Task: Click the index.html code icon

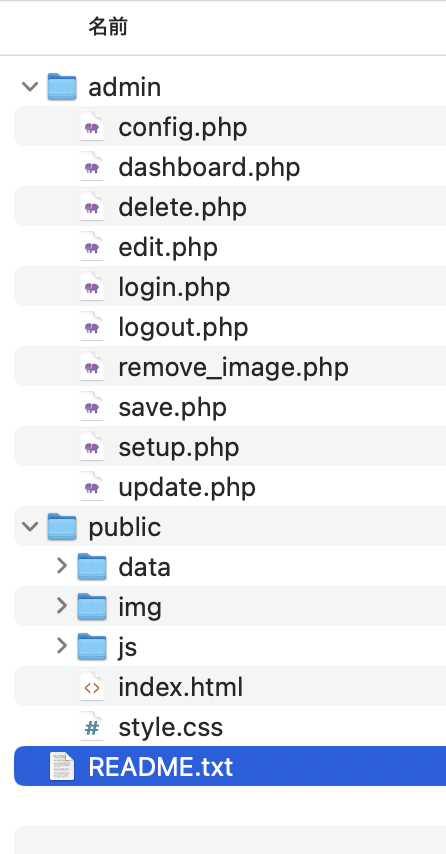Action: coord(92,687)
